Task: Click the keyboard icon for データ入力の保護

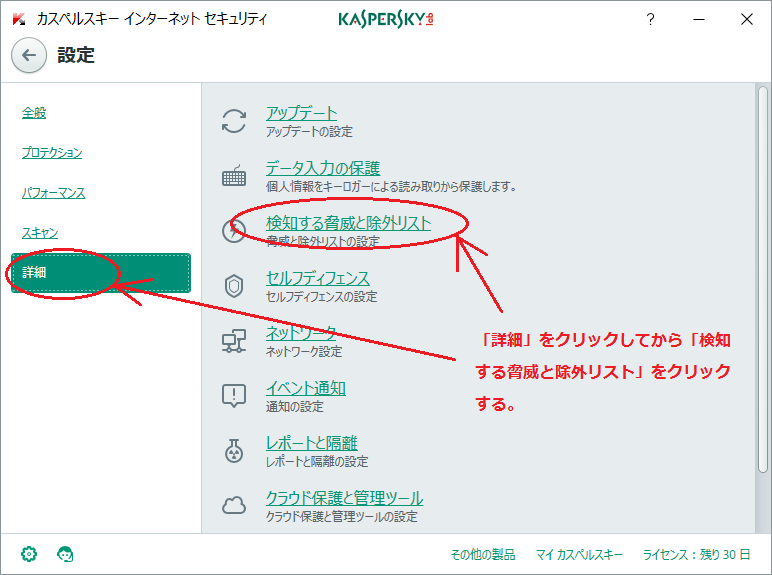Action: (234, 177)
